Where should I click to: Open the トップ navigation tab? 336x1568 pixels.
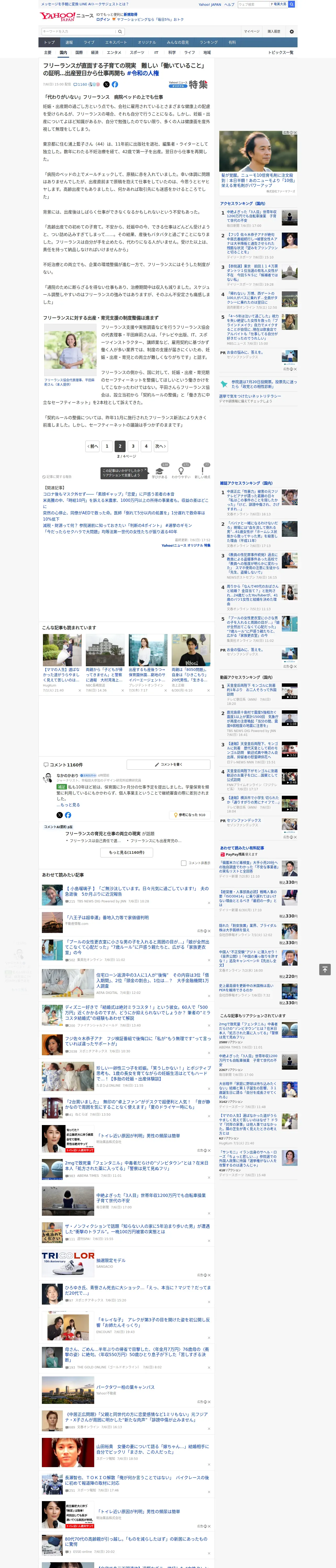[x=49, y=42]
